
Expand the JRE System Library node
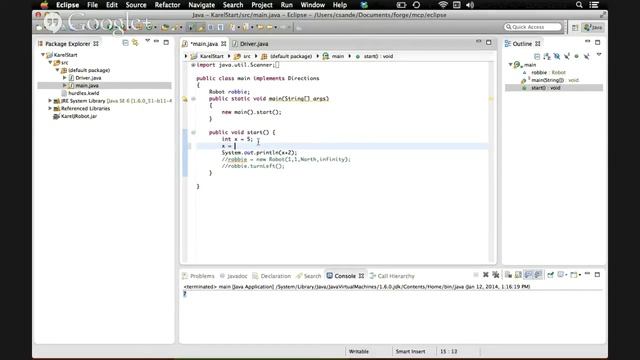pos(50,100)
